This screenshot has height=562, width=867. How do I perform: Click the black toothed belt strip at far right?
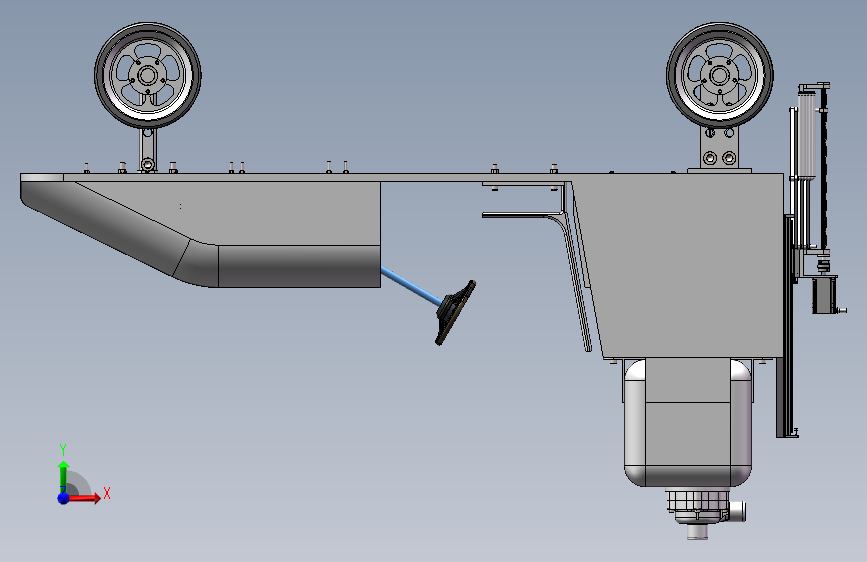824,170
